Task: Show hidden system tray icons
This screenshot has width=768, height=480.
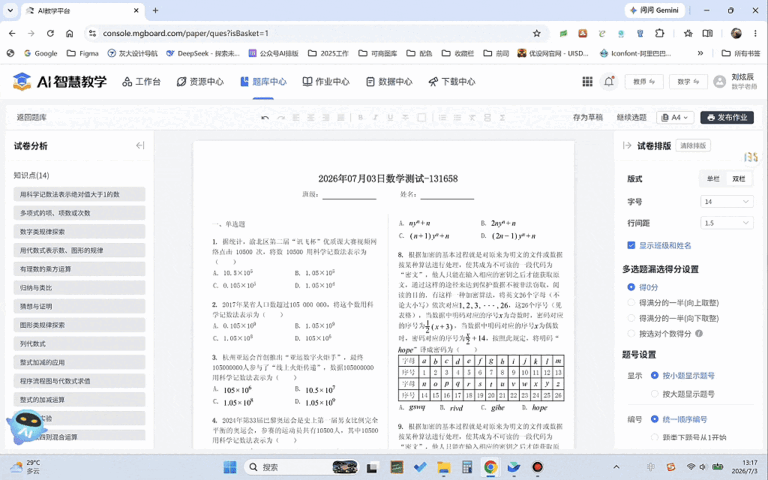Action: (x=616, y=467)
